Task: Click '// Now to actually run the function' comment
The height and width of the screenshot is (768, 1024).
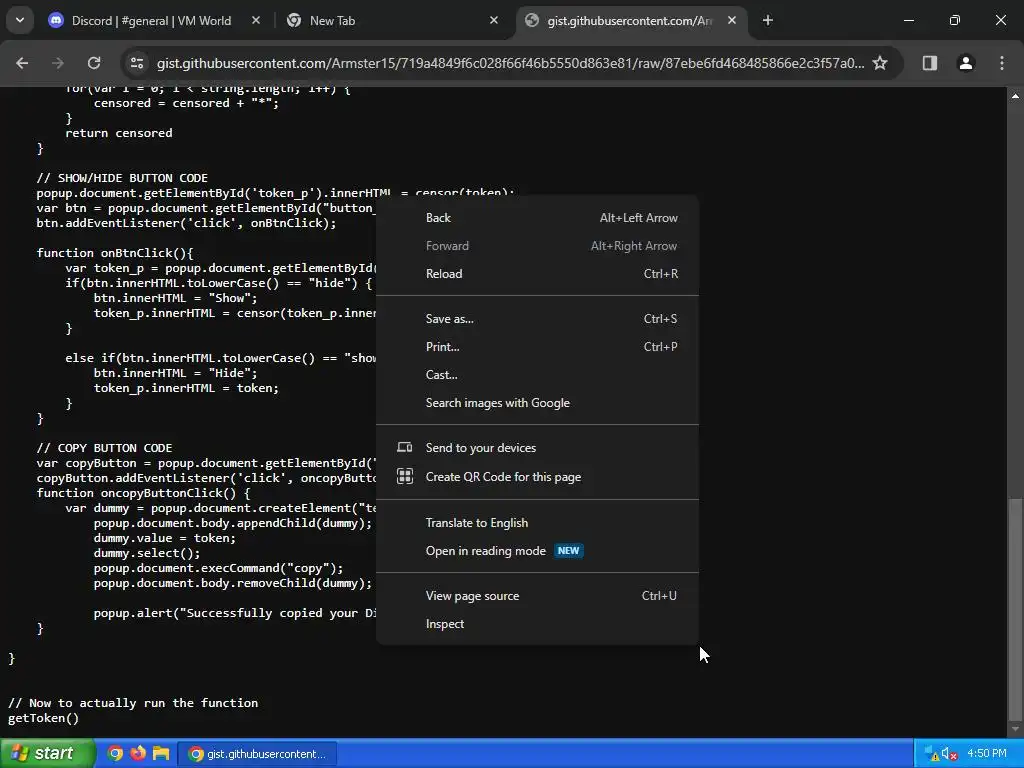Action: (133, 703)
